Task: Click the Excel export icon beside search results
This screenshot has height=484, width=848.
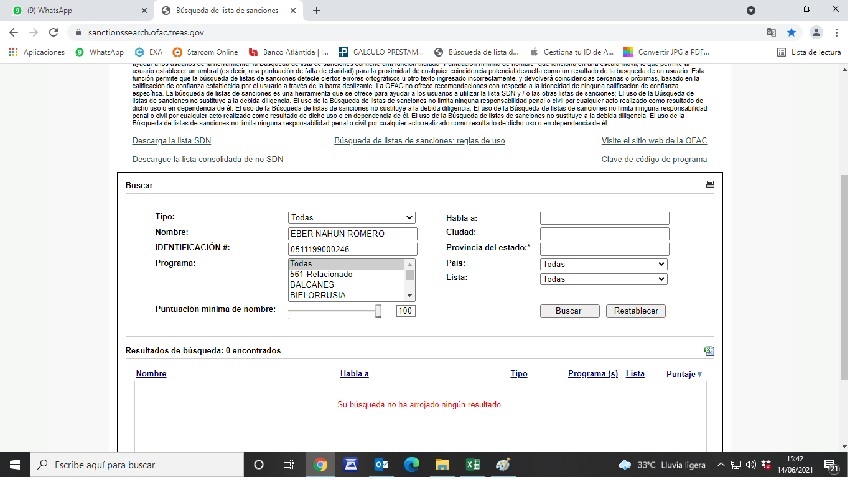Action: pyautogui.click(x=708, y=351)
